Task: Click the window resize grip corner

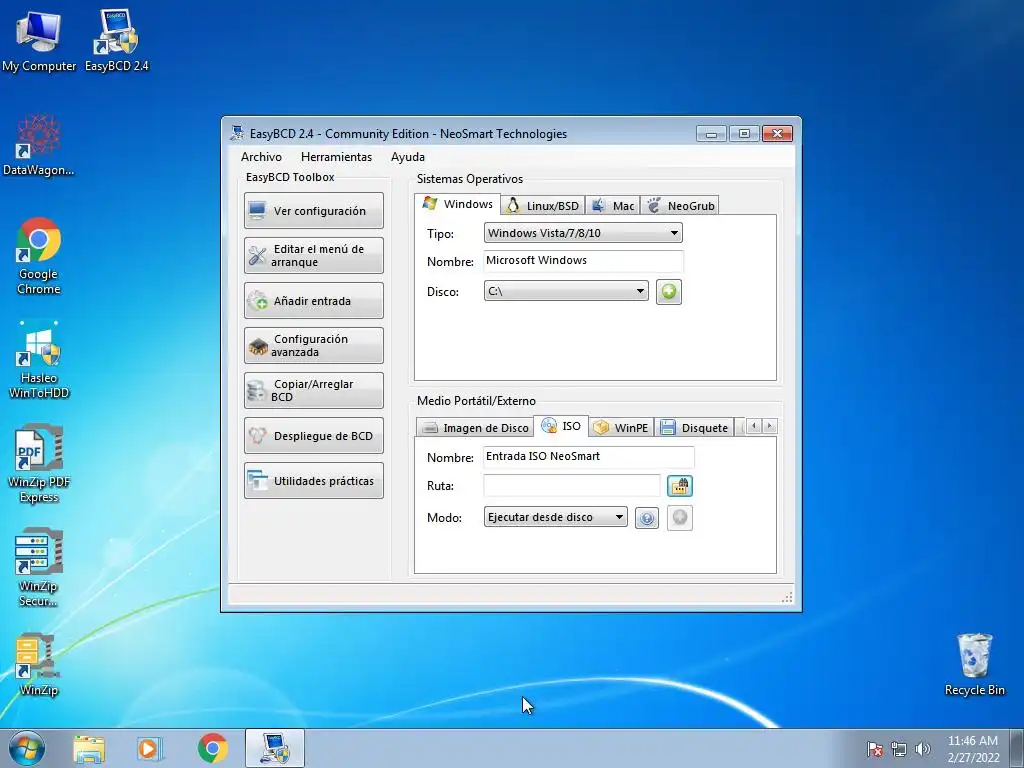Action: [787, 598]
